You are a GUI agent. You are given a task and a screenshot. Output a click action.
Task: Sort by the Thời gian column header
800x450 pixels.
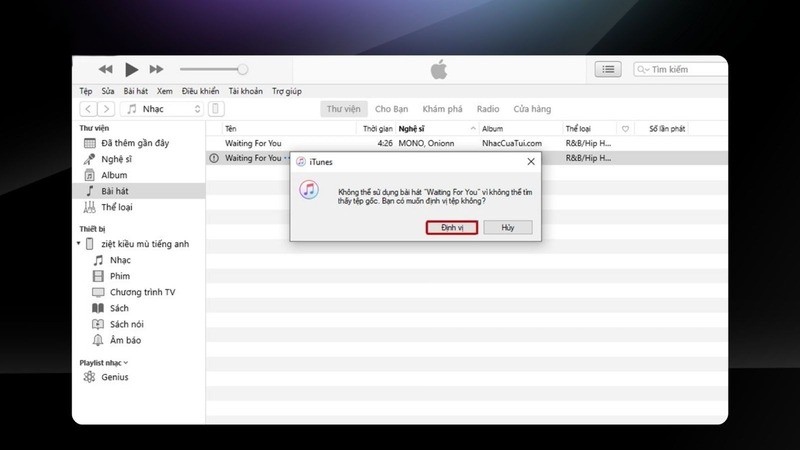click(x=378, y=129)
